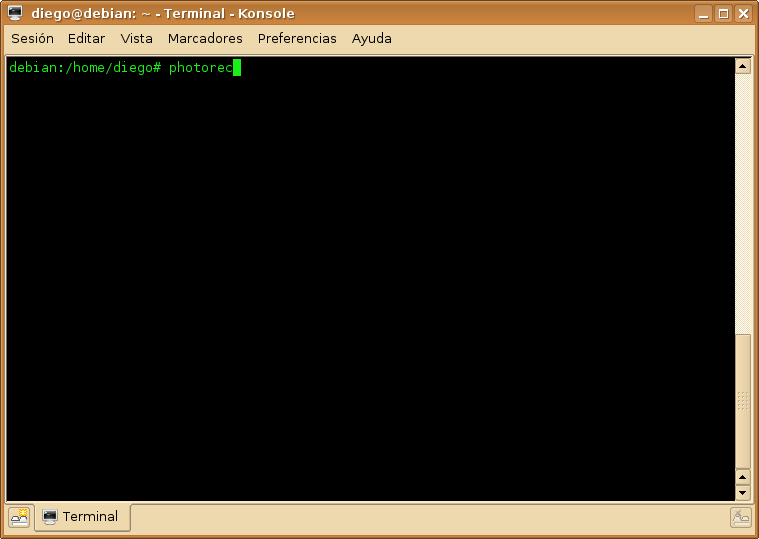Open the Sesión menu
The height and width of the screenshot is (539, 759).
[32, 38]
